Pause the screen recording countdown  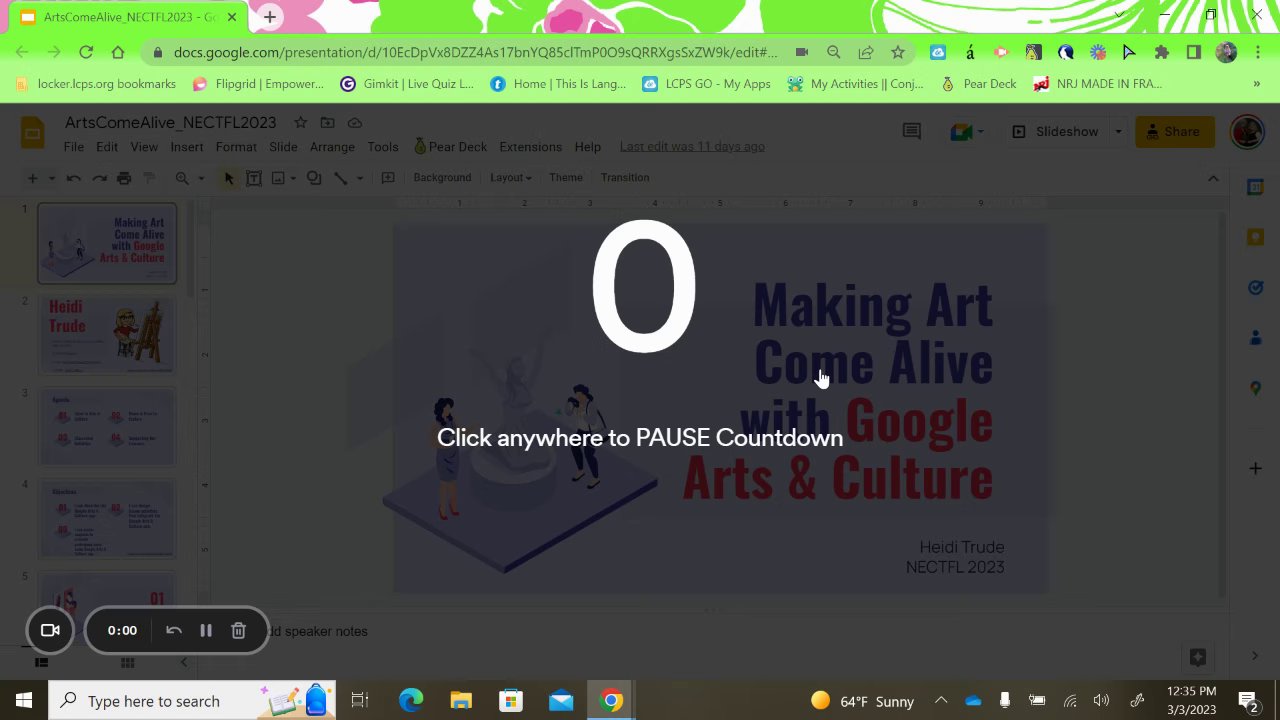point(206,631)
